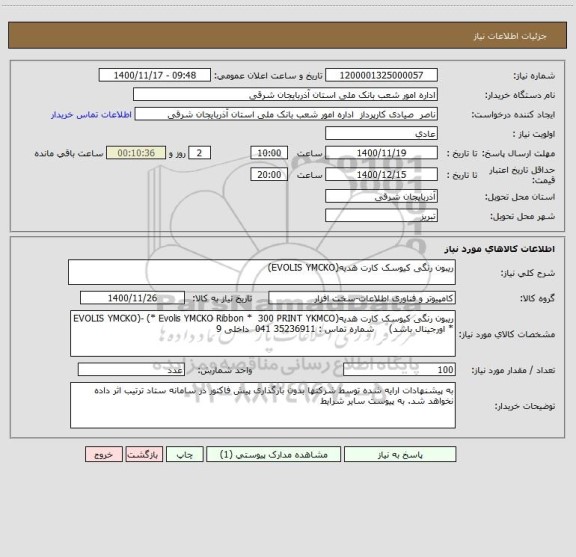Click label 'استان محل تحویل:'
The height and width of the screenshot is (557, 576).
click(520, 197)
